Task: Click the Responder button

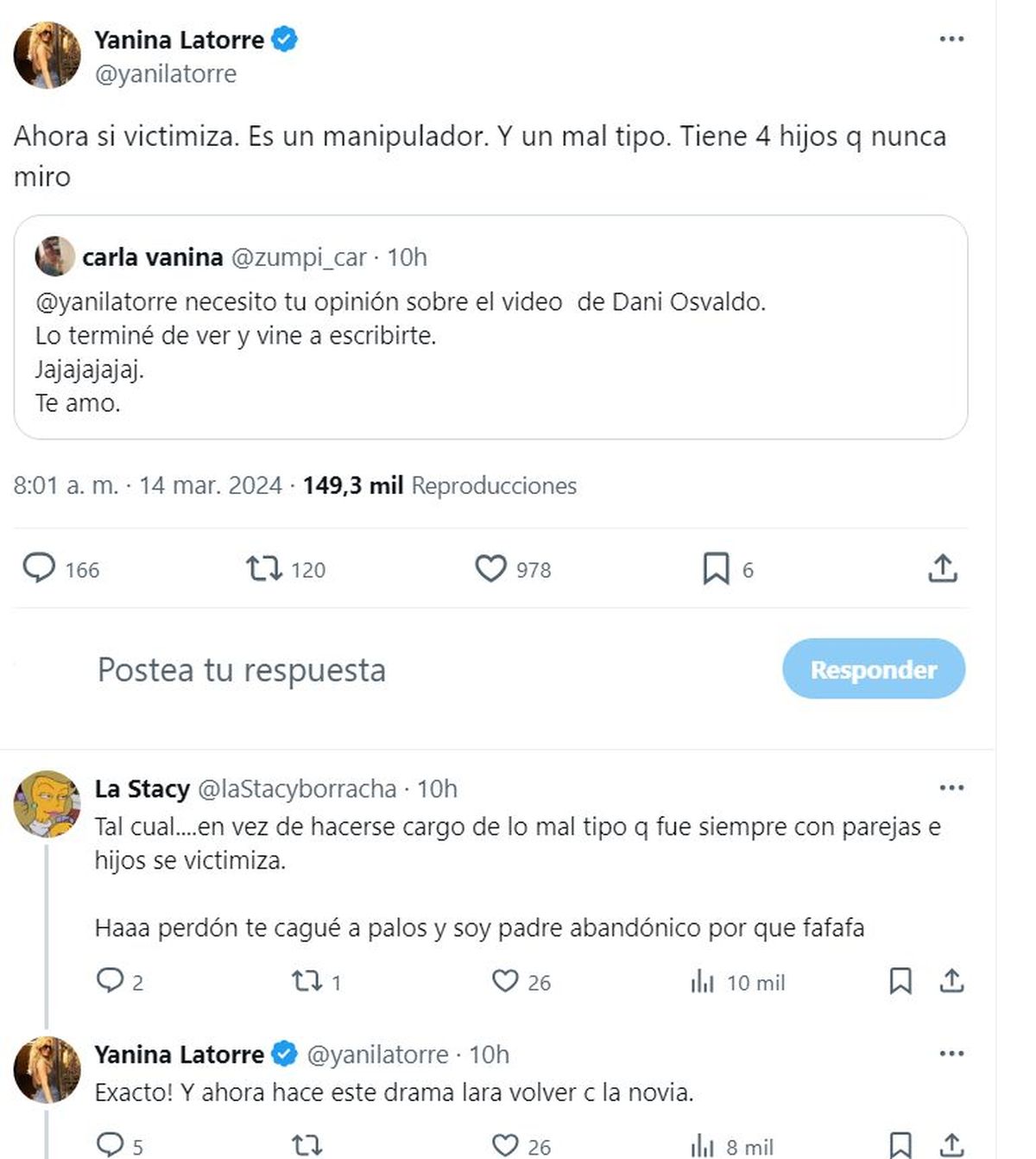Action: pos(873,669)
